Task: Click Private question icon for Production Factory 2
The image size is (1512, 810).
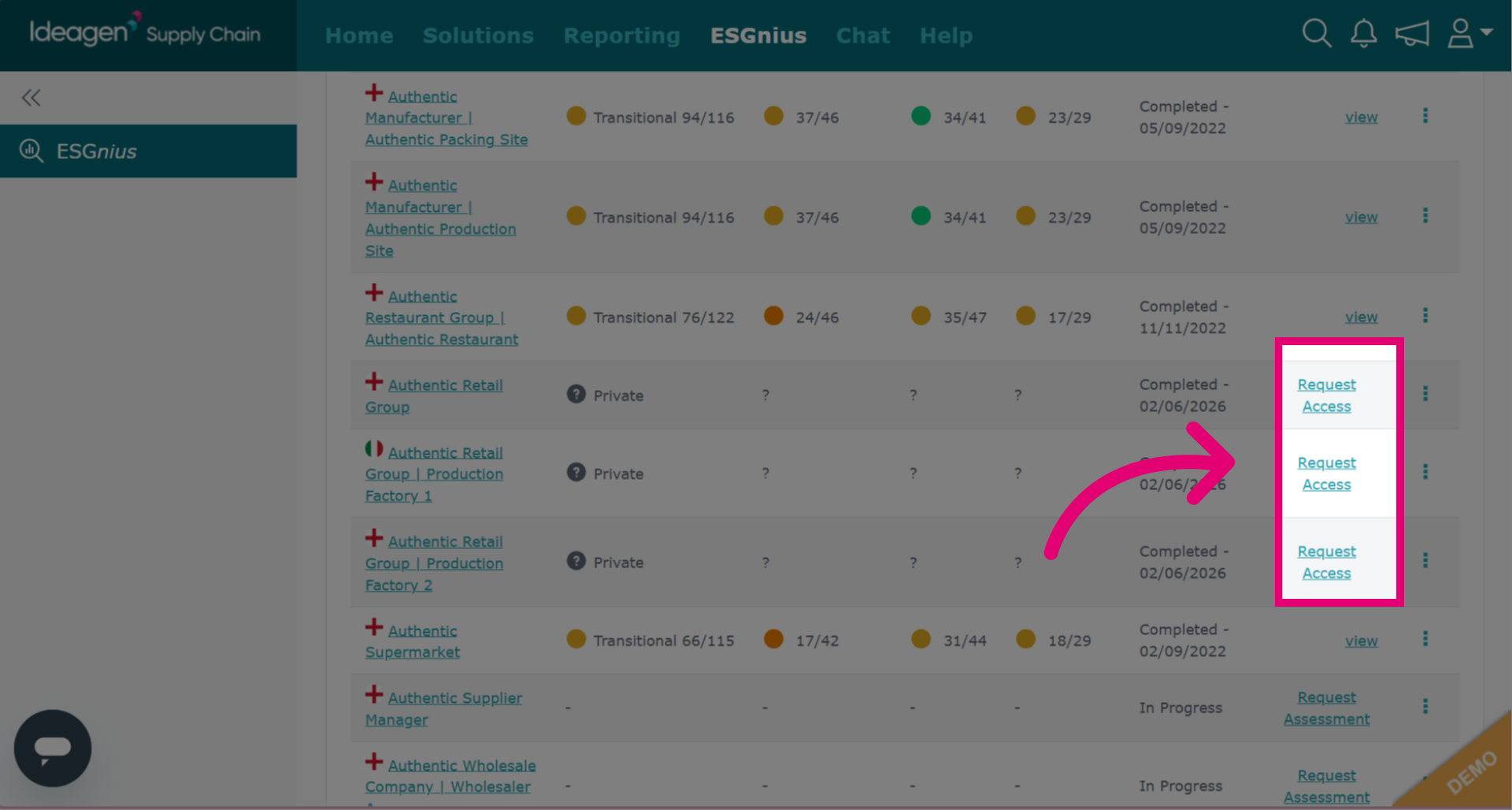Action: pos(576,561)
